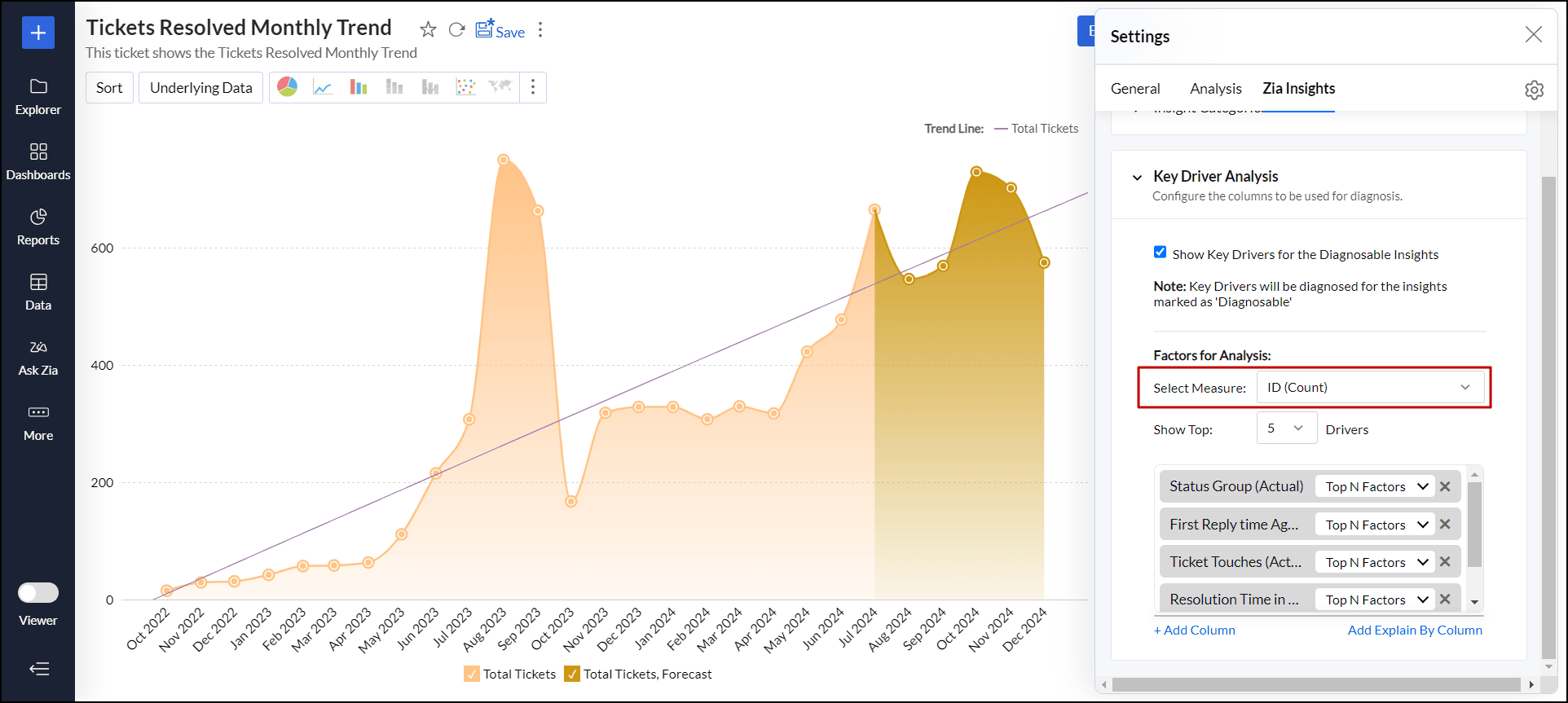Click the refresh report icon
The width and height of the screenshot is (1568, 703).
456,30
